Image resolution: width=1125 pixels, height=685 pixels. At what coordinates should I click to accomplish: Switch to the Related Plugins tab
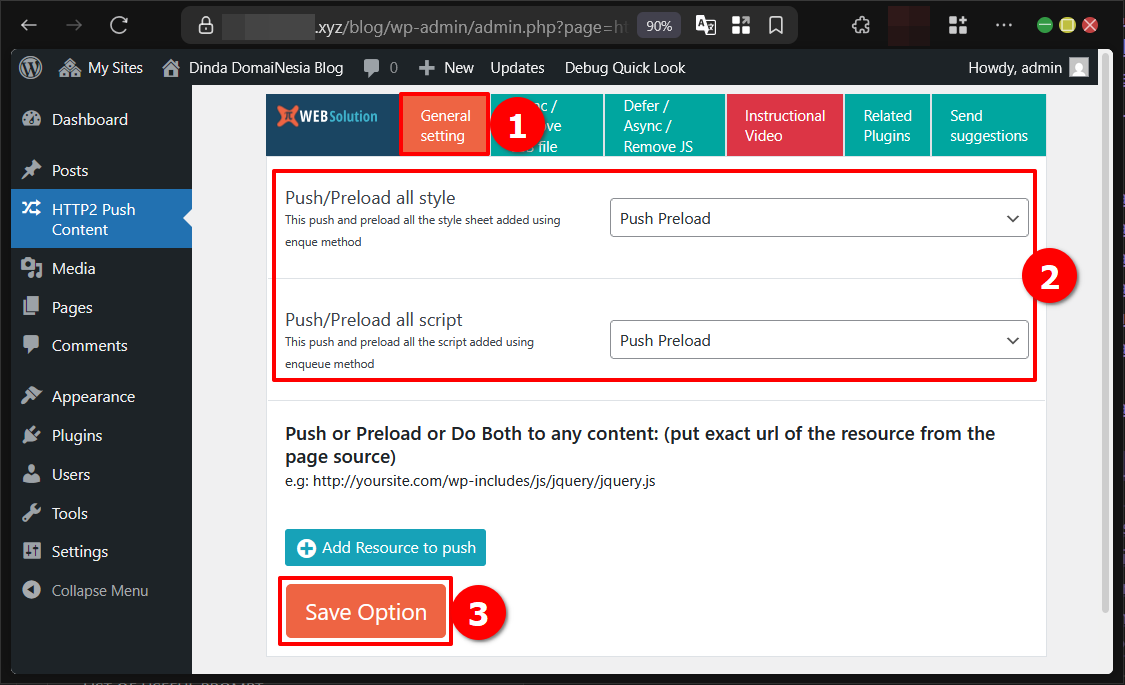pos(886,125)
